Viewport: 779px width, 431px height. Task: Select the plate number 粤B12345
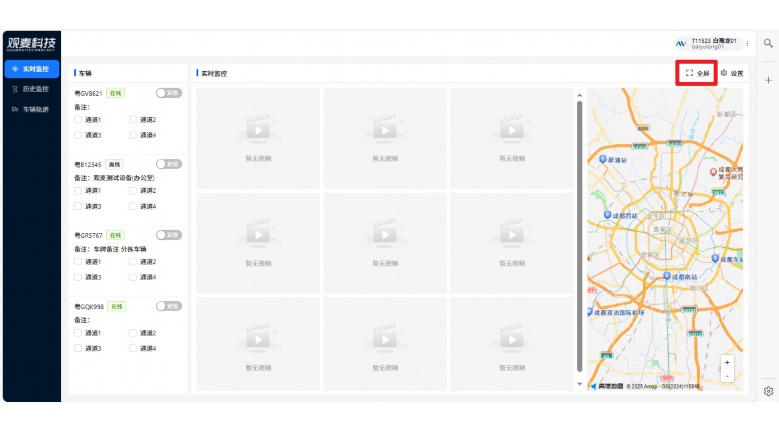pos(88,164)
